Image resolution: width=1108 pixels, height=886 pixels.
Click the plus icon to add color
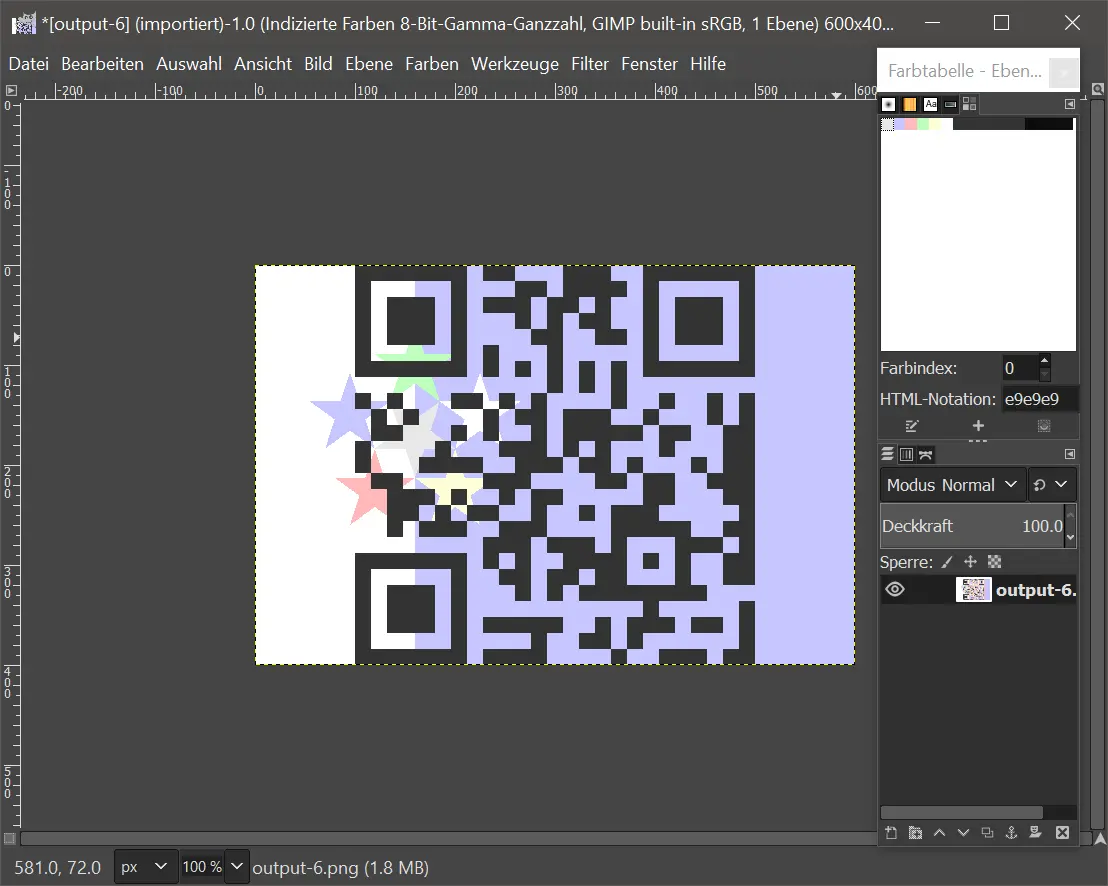coord(978,426)
